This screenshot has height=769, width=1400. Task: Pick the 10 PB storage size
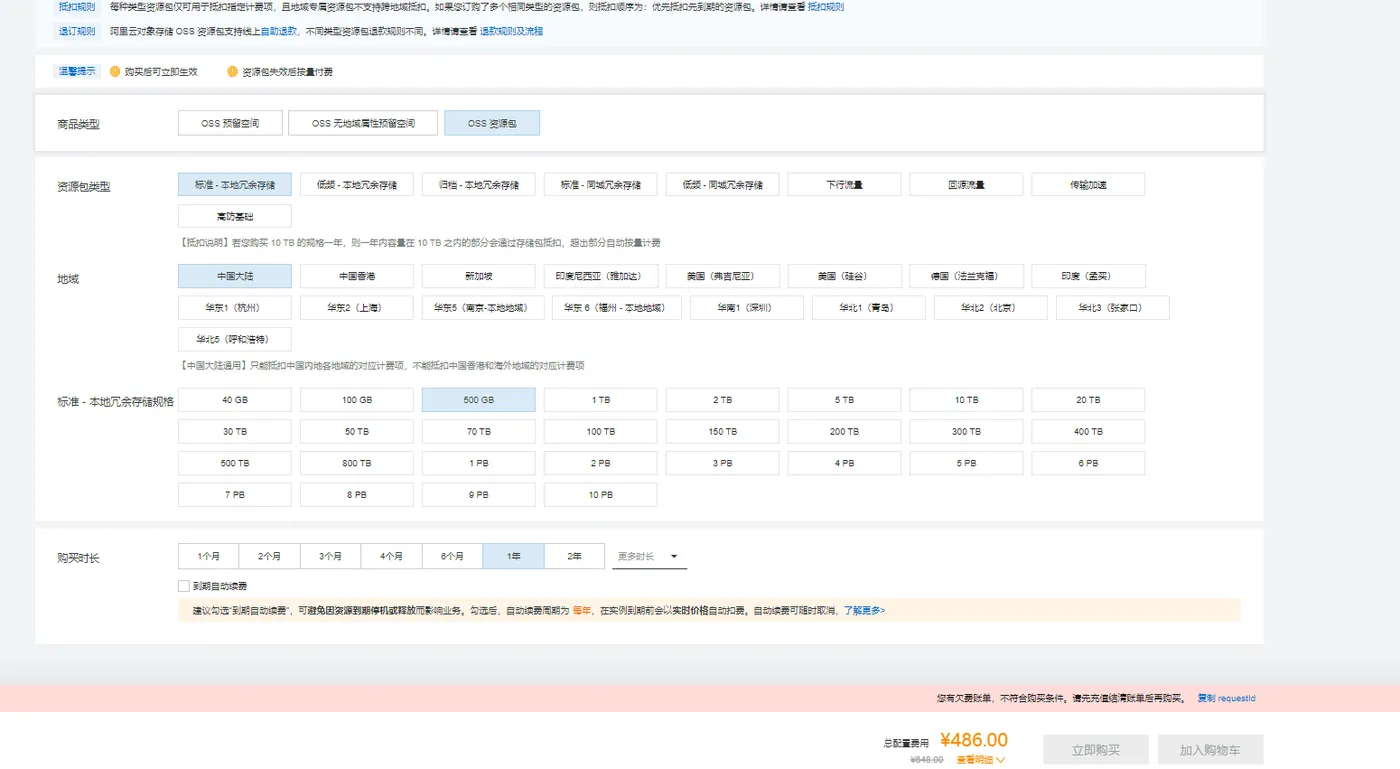pyautogui.click(x=601, y=495)
